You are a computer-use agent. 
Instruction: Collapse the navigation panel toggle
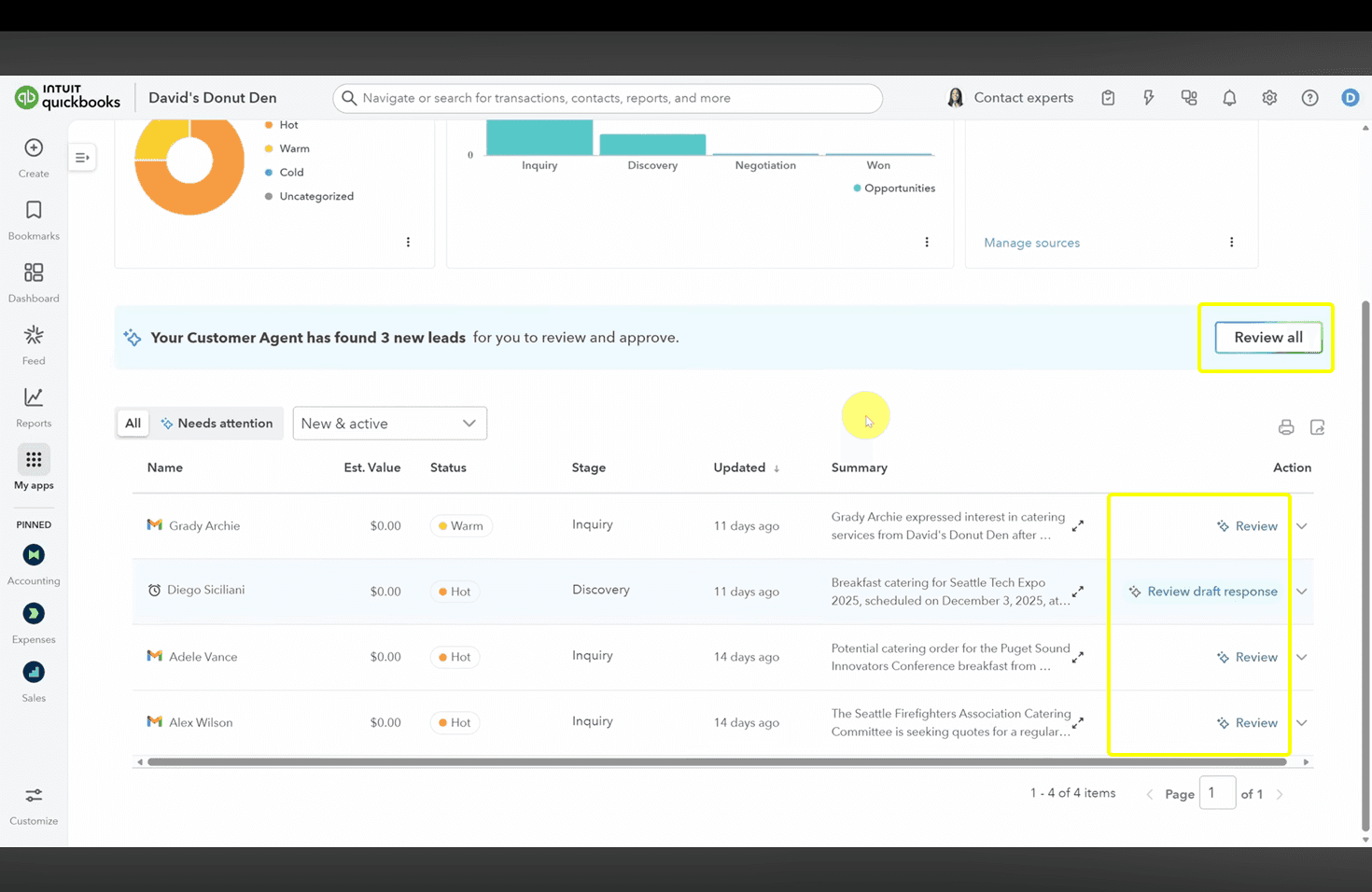coord(82,158)
